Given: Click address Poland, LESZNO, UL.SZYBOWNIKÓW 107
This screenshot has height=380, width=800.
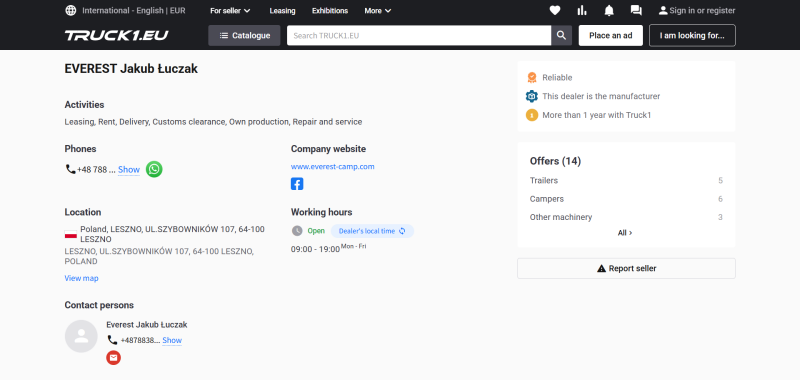Looking at the screenshot, I should [172, 234].
